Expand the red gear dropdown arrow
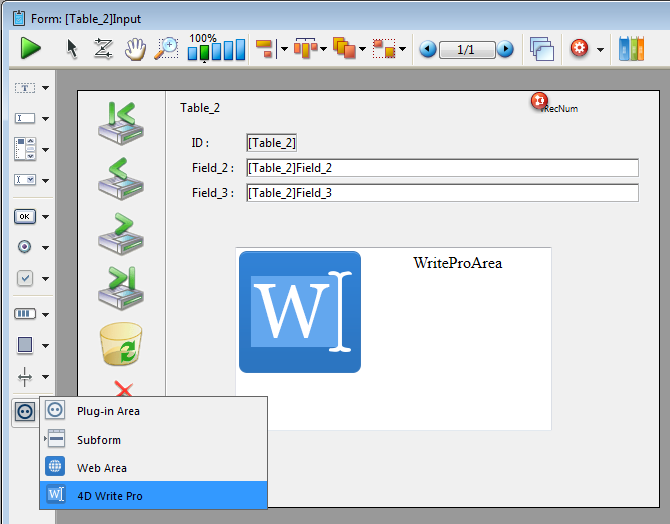The height and width of the screenshot is (524, 670). [600, 50]
